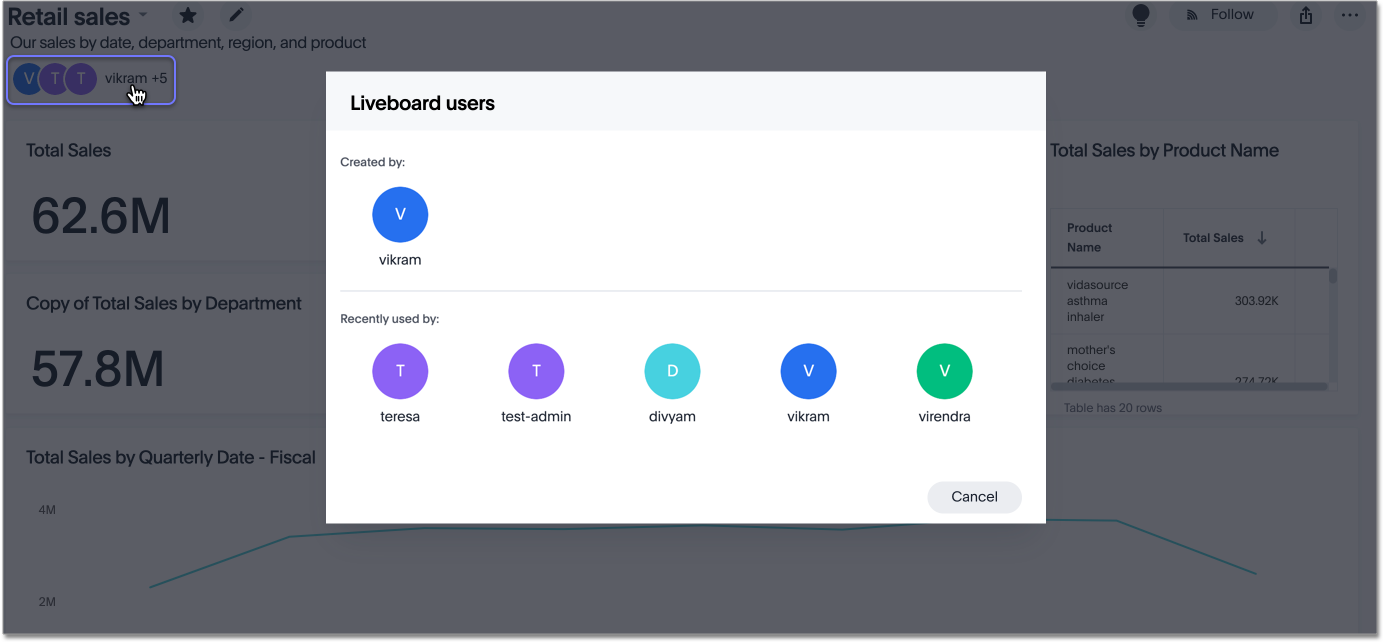Click vikram's avatar under Created by
This screenshot has width=1384, height=643.
(400, 214)
